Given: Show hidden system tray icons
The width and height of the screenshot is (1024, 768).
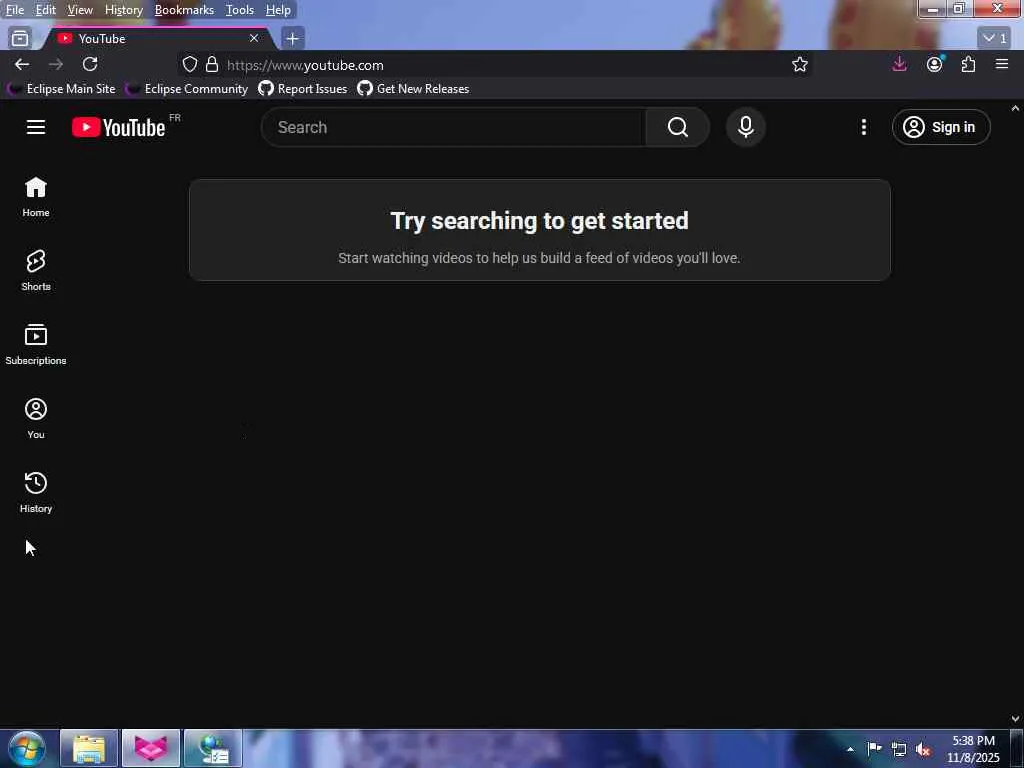Looking at the screenshot, I should click(x=850, y=749).
